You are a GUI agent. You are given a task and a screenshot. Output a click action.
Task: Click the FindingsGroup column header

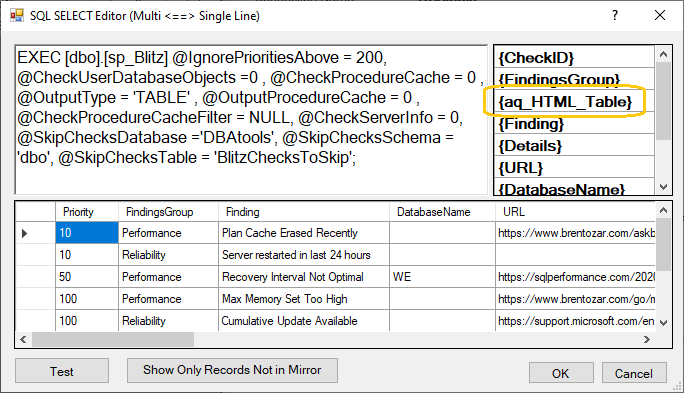(168, 212)
